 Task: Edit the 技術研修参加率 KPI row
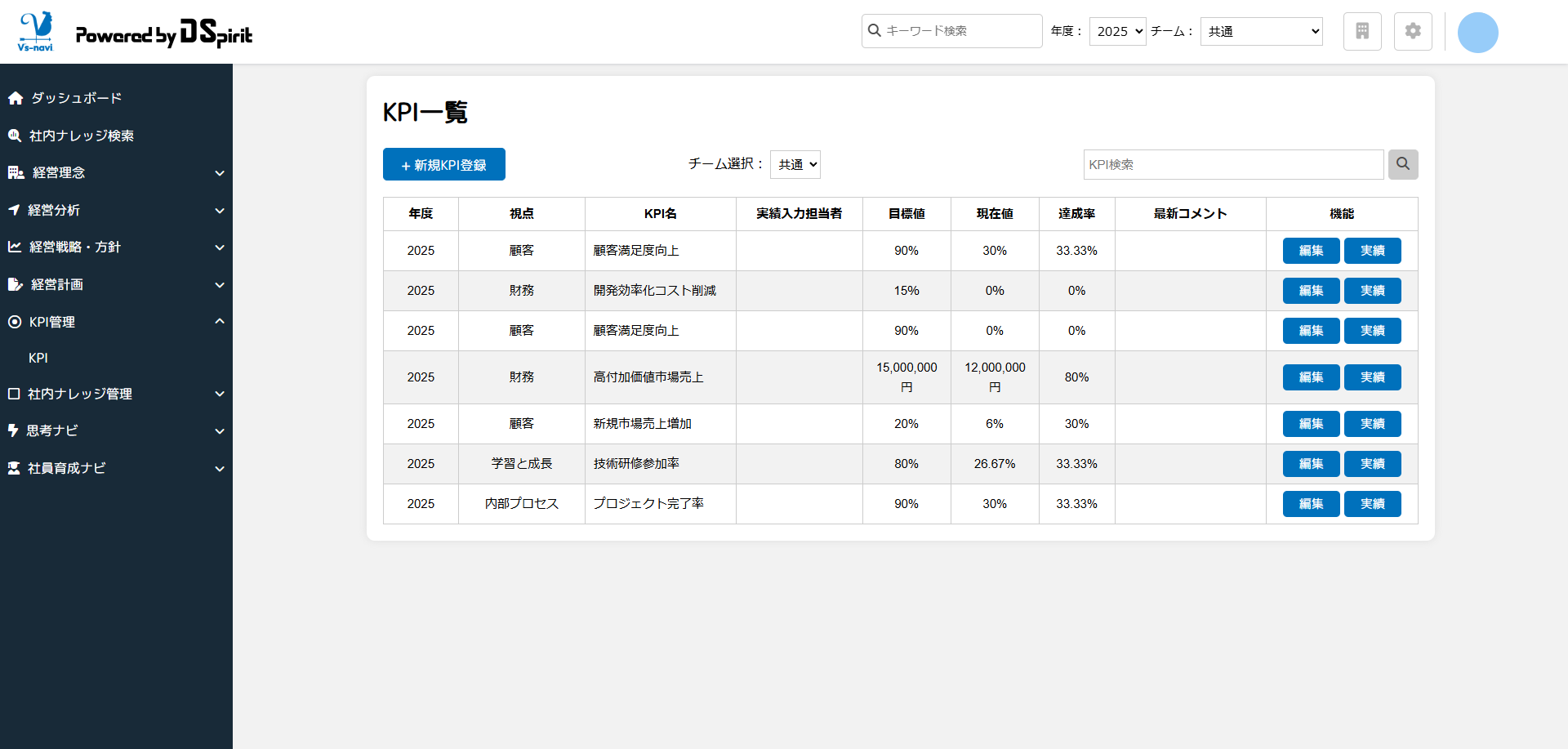pyautogui.click(x=1312, y=464)
